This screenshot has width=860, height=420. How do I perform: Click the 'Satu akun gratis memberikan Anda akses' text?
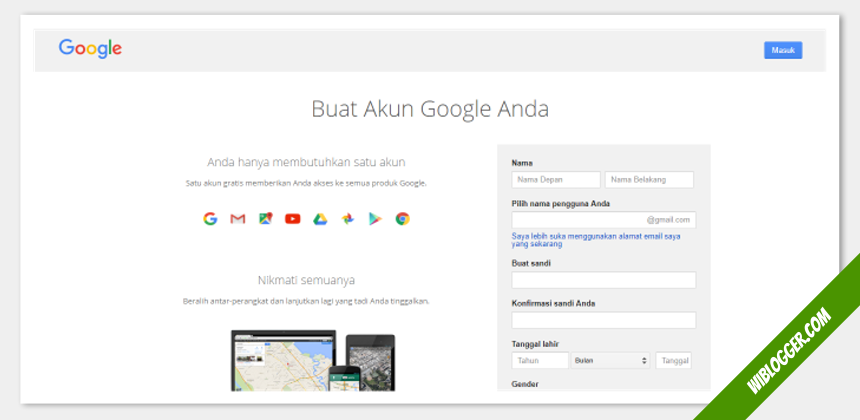point(306,183)
